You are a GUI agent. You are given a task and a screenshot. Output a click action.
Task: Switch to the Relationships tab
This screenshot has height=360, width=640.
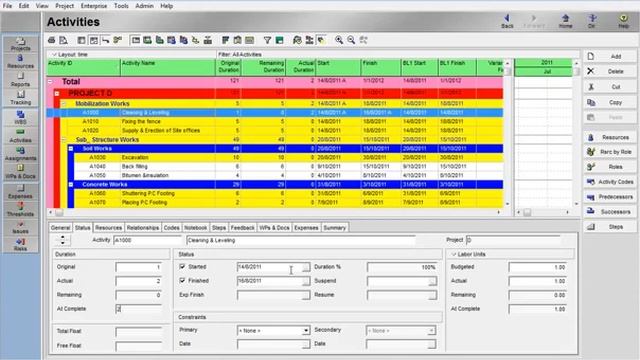pyautogui.click(x=143, y=228)
